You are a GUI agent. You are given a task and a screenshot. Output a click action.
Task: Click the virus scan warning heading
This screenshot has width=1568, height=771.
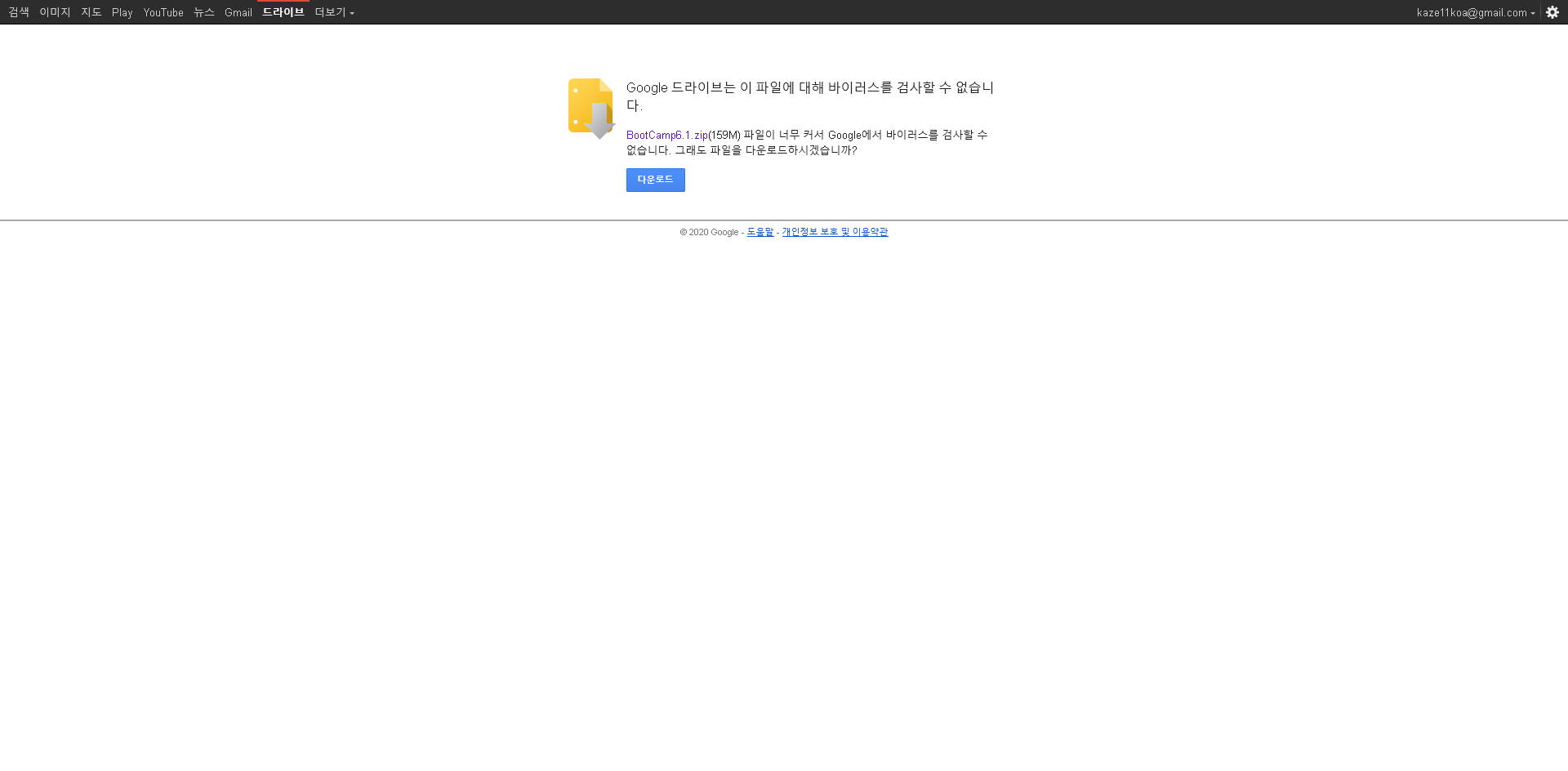point(810,96)
